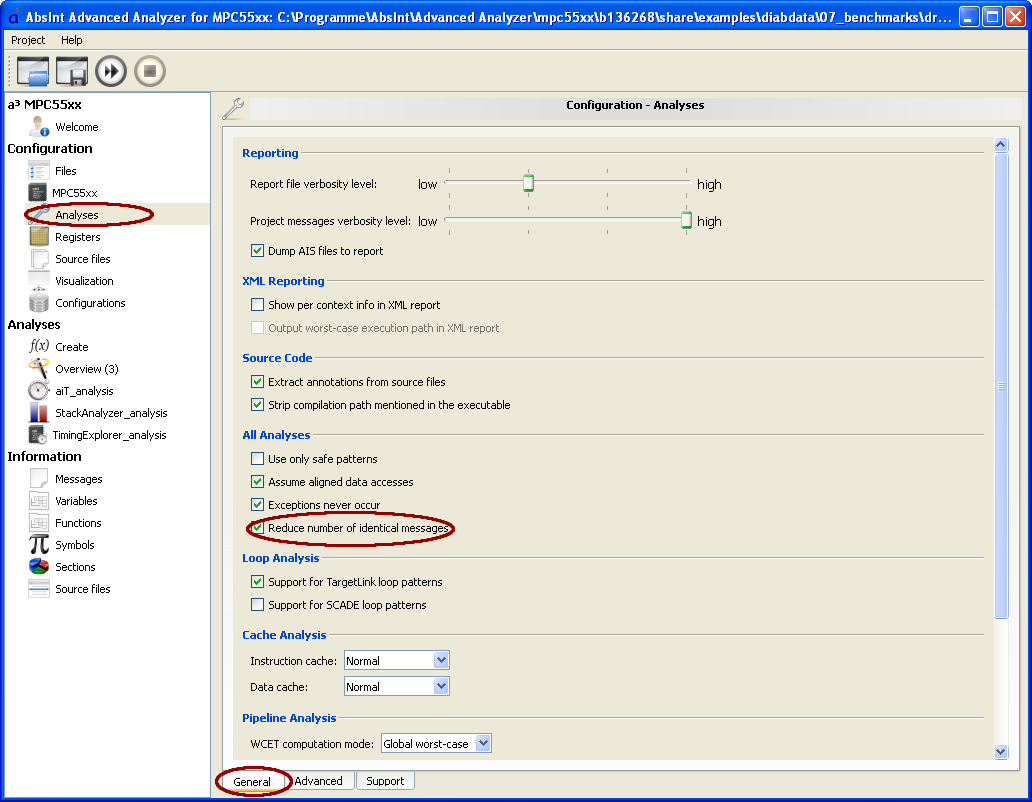Click the Configurations database icon
Viewport: 1032px width, 802px height.
tap(39, 303)
